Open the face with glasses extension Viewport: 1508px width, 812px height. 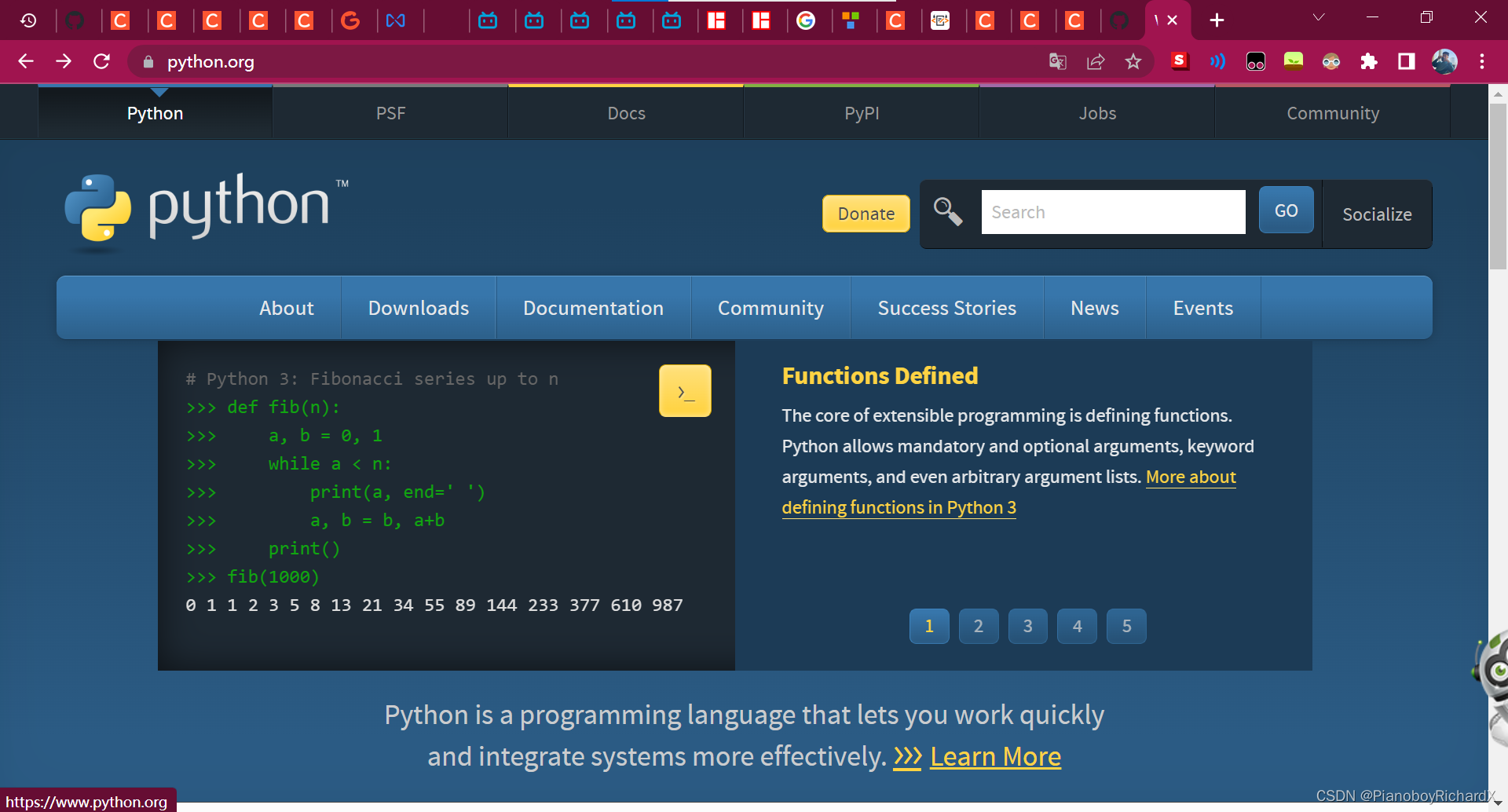click(x=1331, y=61)
